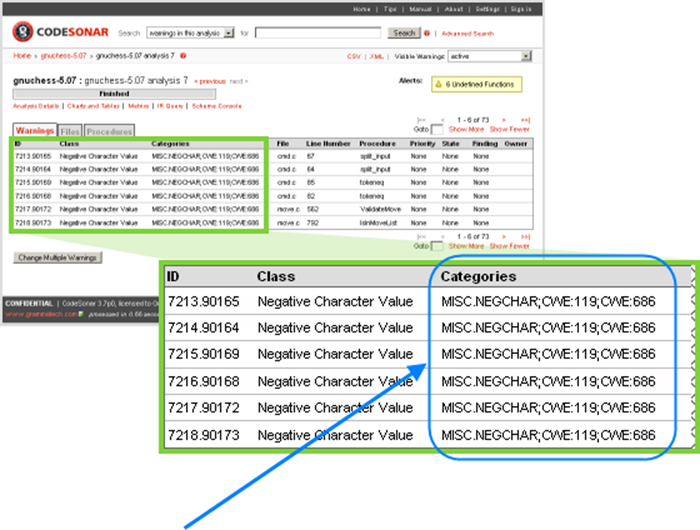Screen dimensions: 700x530
Task: Click Sign in in the top menu bar
Action: (x=521, y=9)
